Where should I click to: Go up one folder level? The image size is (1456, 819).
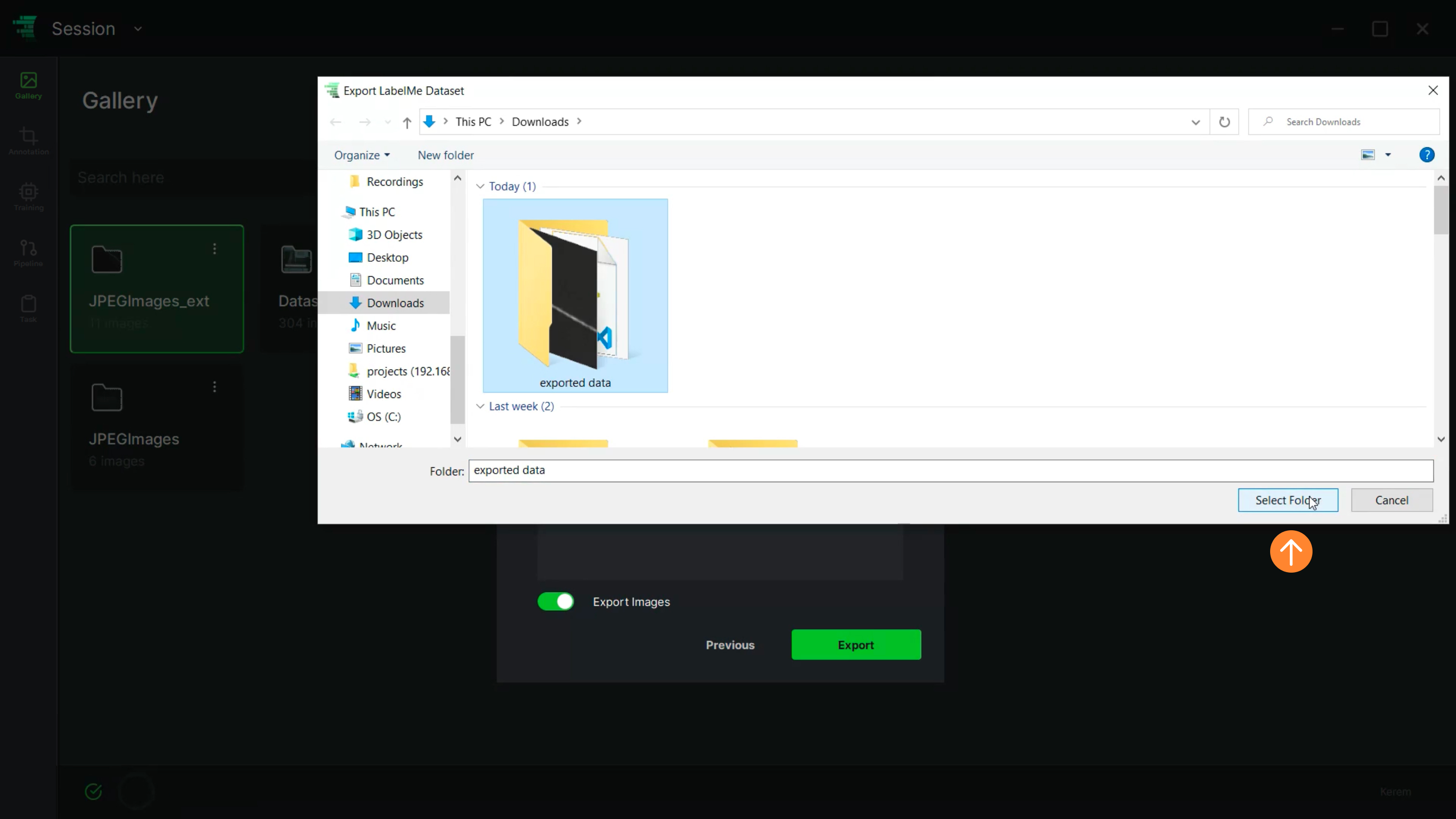click(407, 122)
